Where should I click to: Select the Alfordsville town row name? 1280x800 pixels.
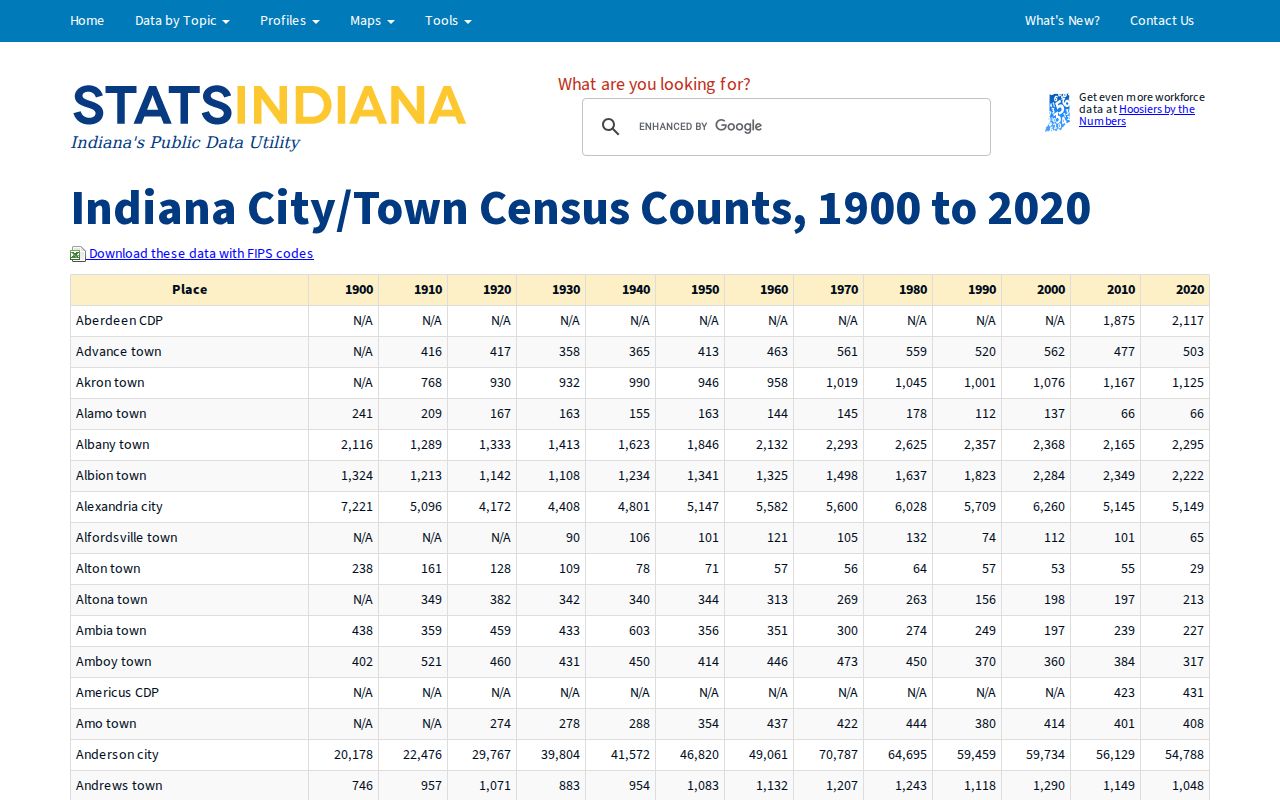coord(126,538)
